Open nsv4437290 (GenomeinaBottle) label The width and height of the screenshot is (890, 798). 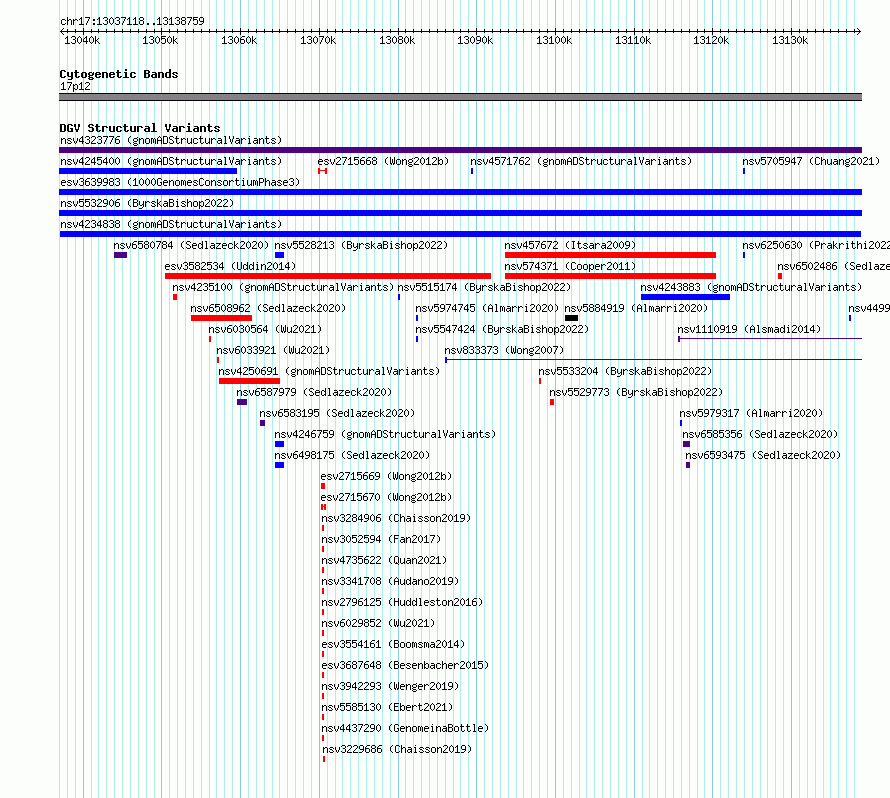coord(405,728)
